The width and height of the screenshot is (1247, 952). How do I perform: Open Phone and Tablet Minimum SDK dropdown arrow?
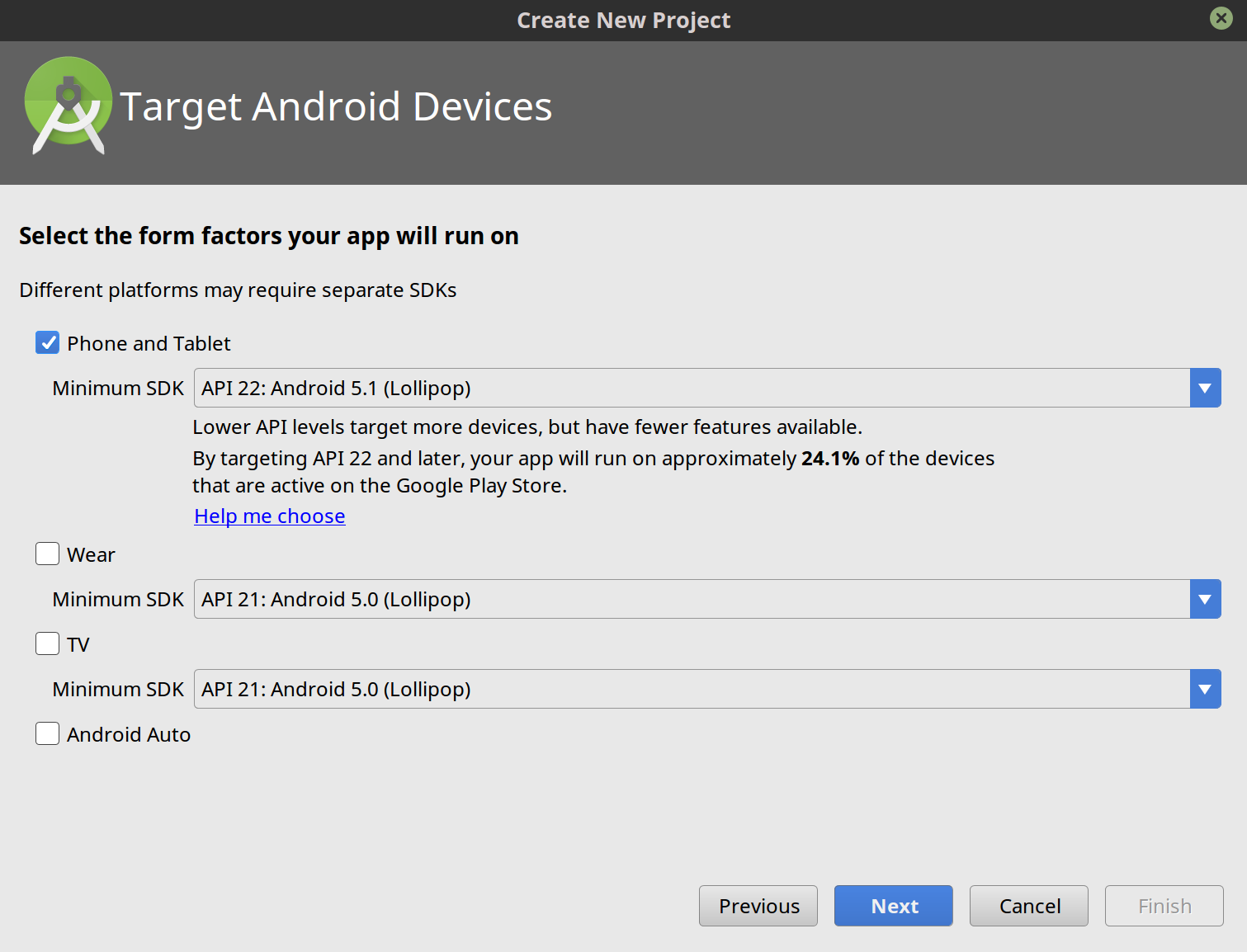pos(1205,388)
